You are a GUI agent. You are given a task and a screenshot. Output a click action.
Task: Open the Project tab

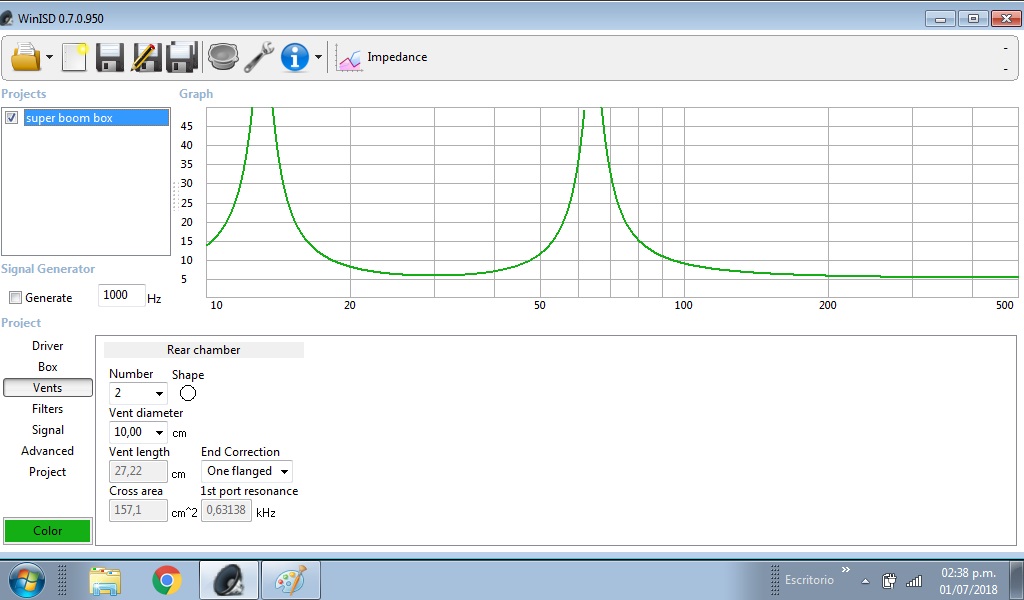[x=48, y=472]
